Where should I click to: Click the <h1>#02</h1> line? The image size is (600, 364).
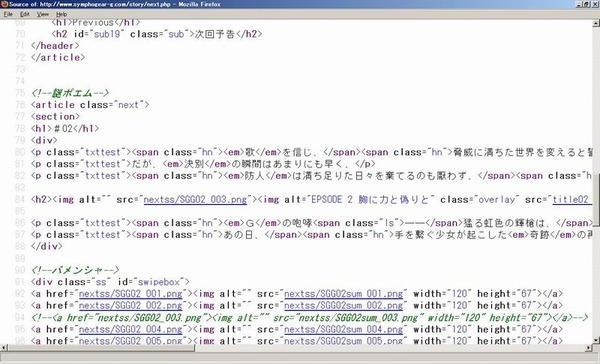click(65, 128)
